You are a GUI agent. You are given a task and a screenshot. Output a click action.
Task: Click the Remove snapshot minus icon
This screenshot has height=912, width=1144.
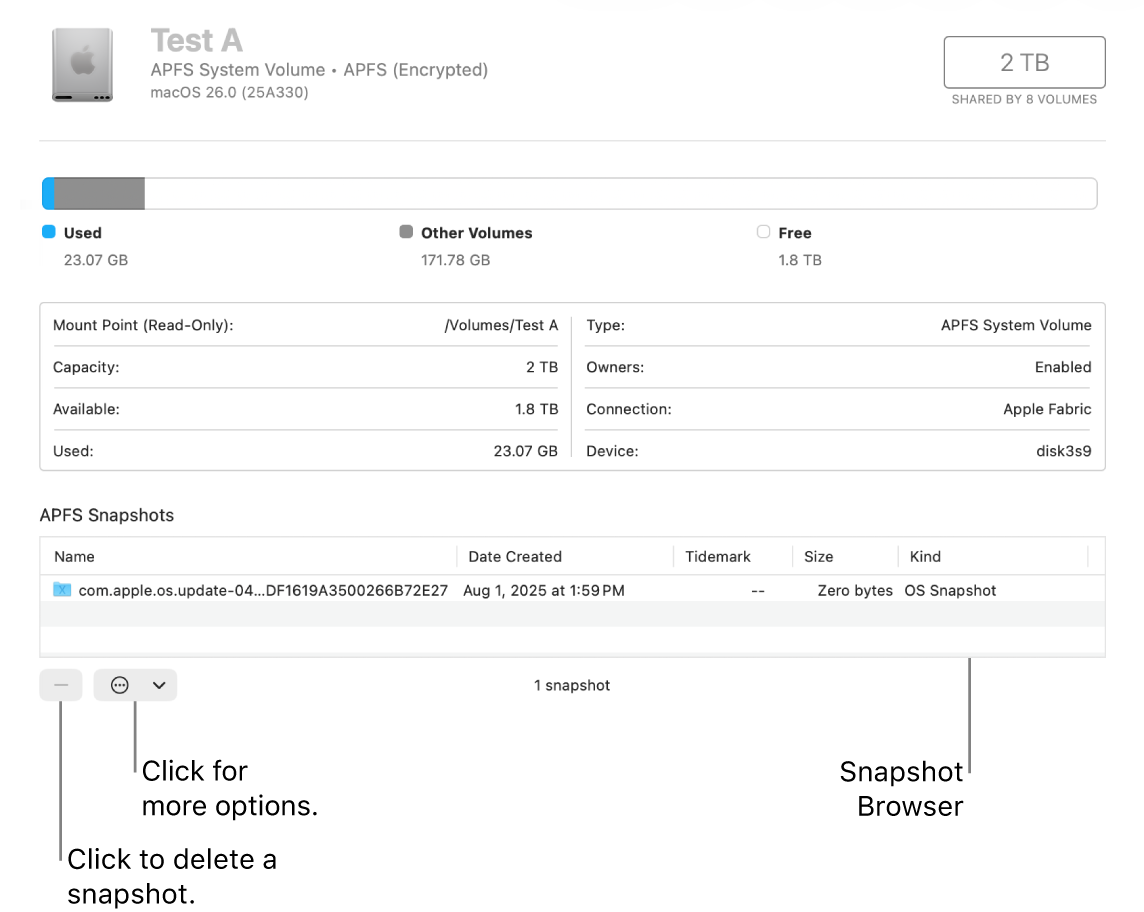click(x=61, y=685)
